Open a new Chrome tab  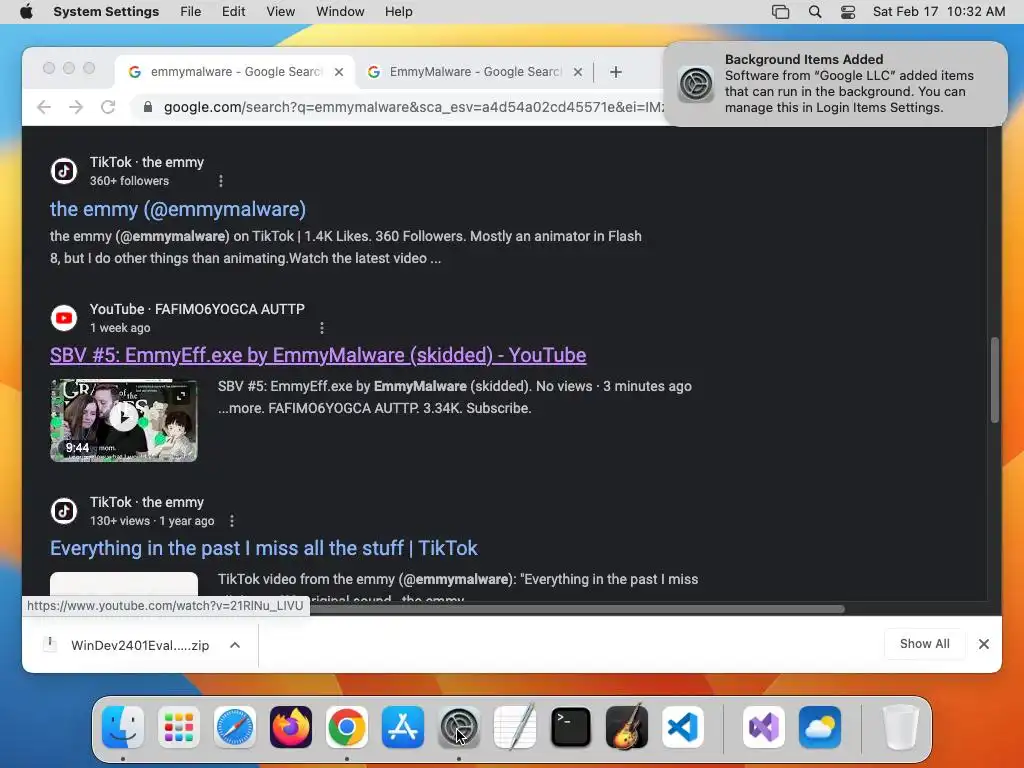coord(615,72)
